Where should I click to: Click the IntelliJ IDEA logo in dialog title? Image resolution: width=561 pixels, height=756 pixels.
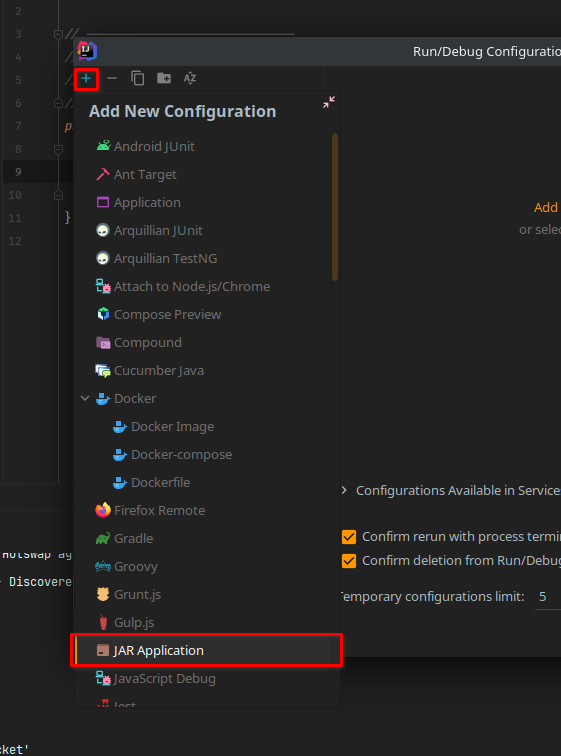[87, 51]
